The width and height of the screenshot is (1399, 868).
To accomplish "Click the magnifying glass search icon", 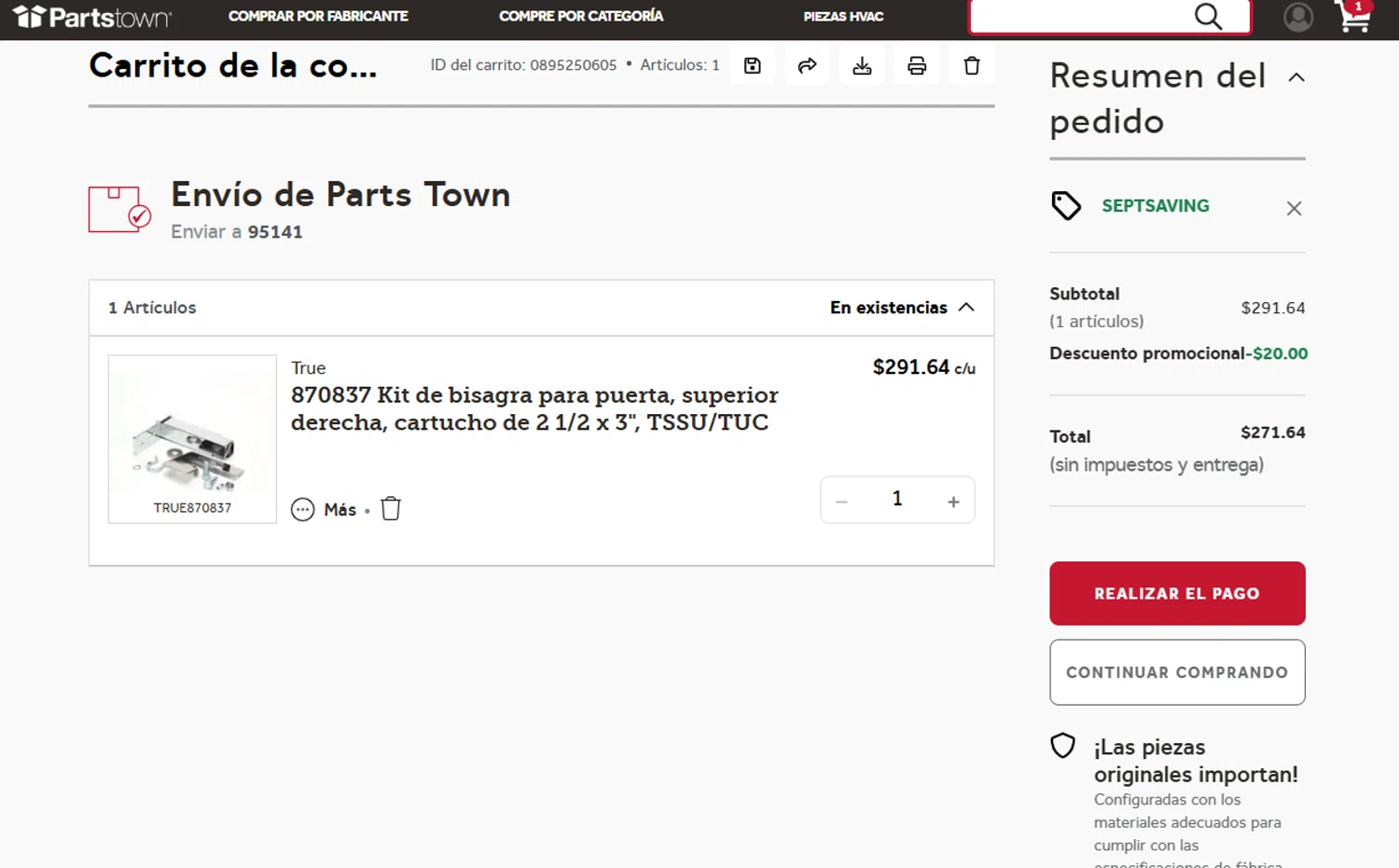I will [x=1208, y=16].
